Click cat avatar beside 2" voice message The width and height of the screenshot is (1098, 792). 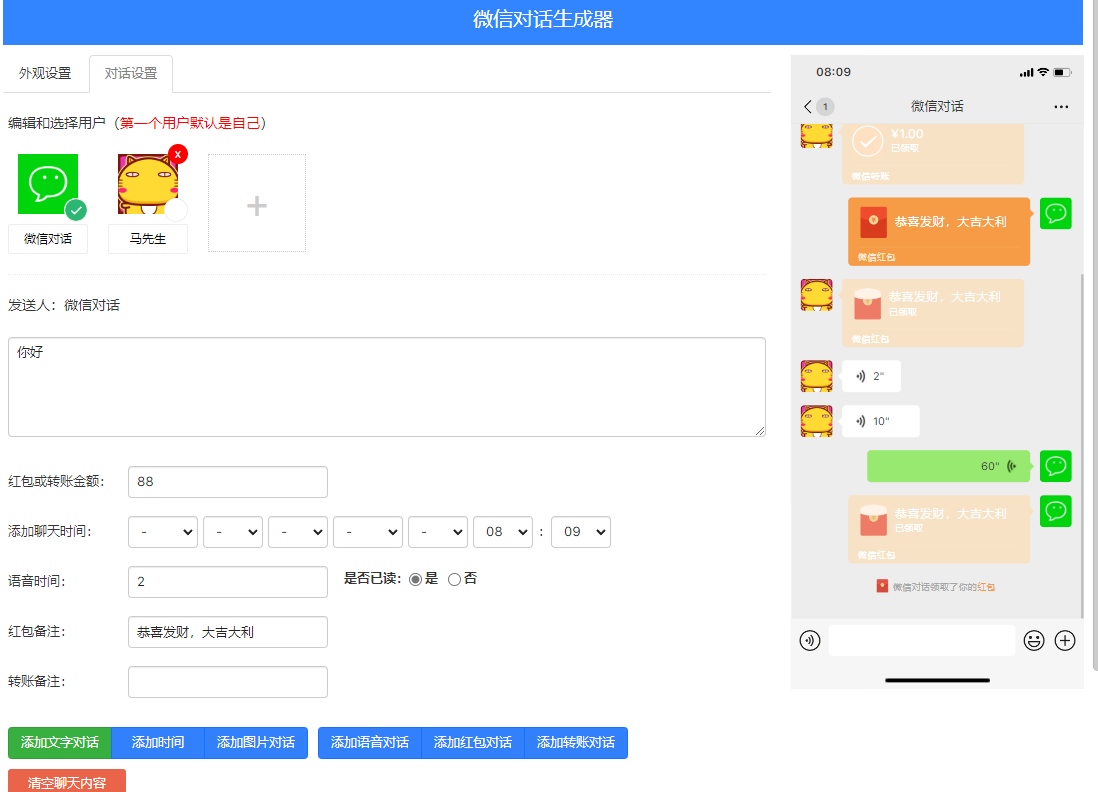click(816, 377)
